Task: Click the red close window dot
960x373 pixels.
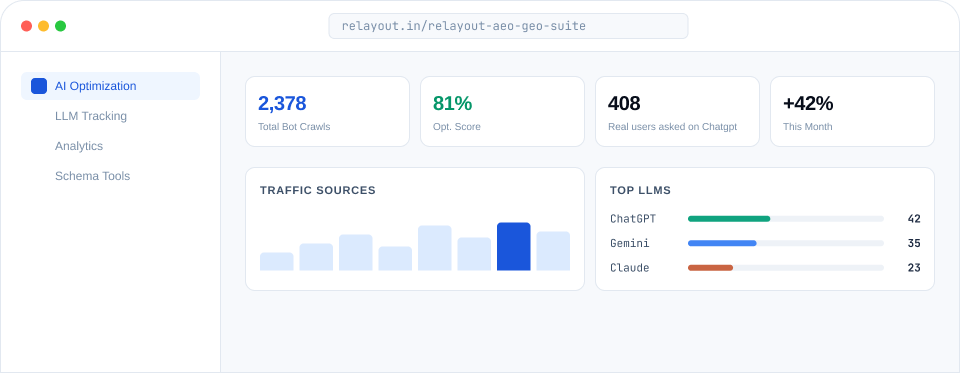Action: (x=26, y=26)
